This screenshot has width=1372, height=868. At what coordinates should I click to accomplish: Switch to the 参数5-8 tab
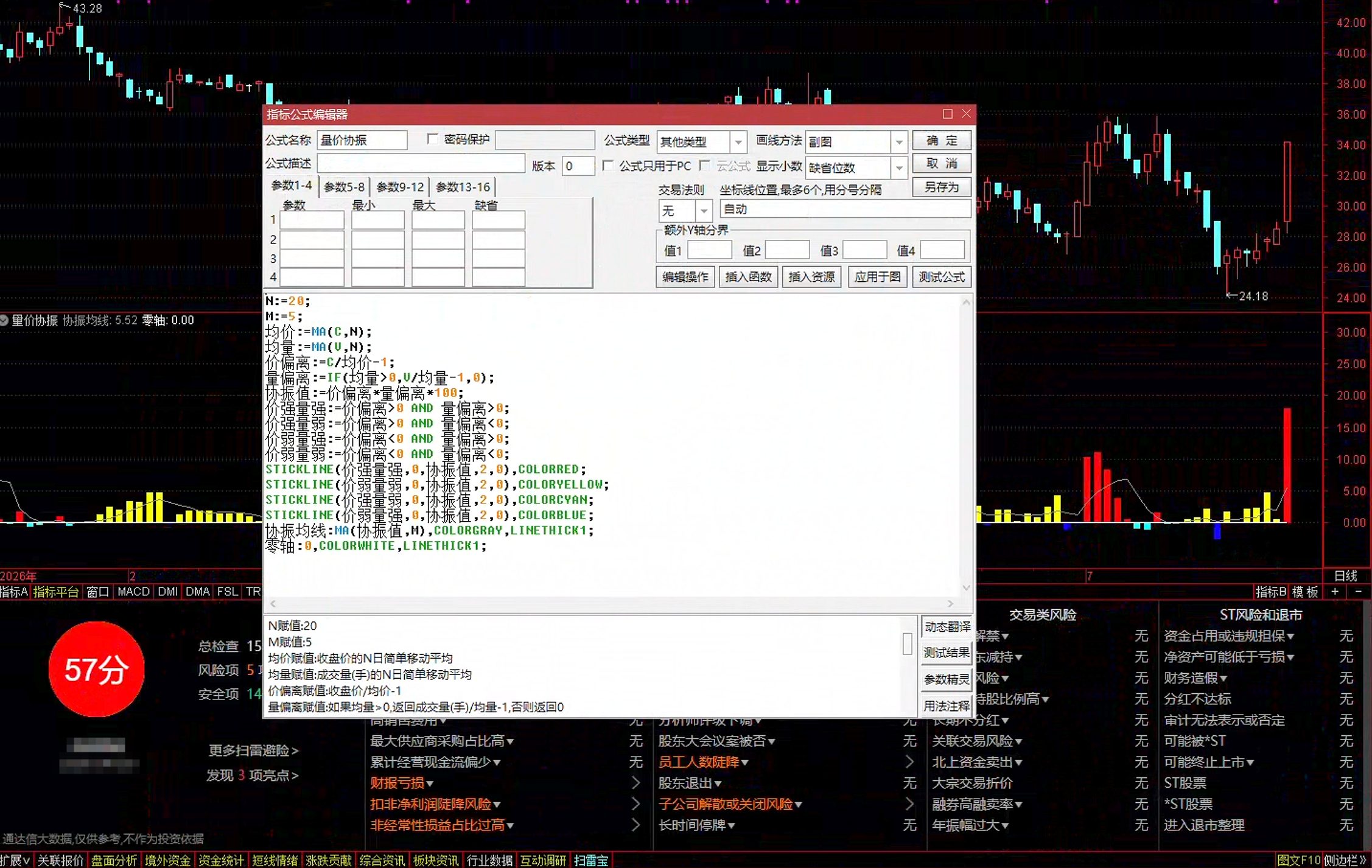click(344, 187)
